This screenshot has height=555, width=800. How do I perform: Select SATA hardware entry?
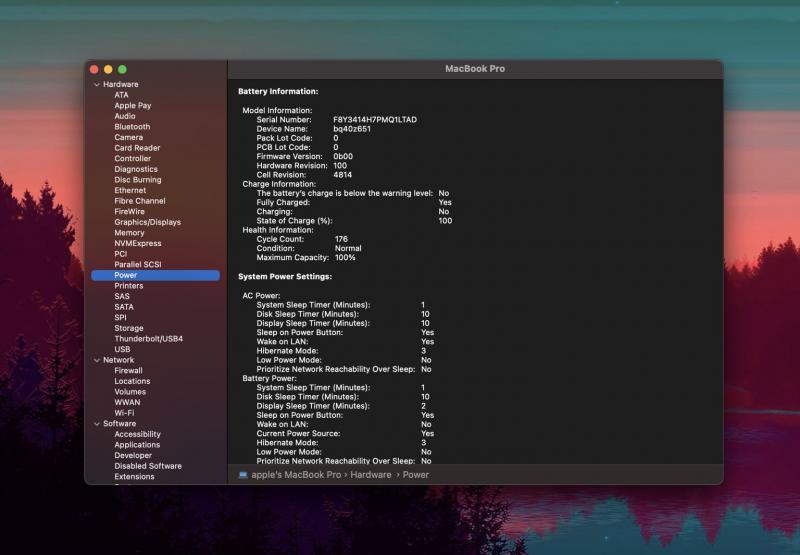[124, 307]
